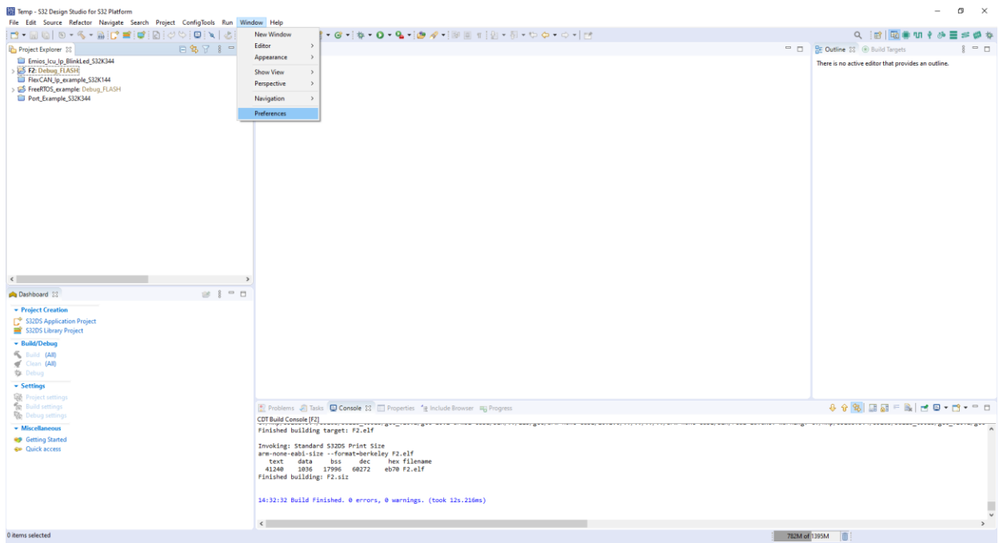Click the Project Explorer horizontal scrollbar
This screenshot has height=543, width=999.
[82, 279]
